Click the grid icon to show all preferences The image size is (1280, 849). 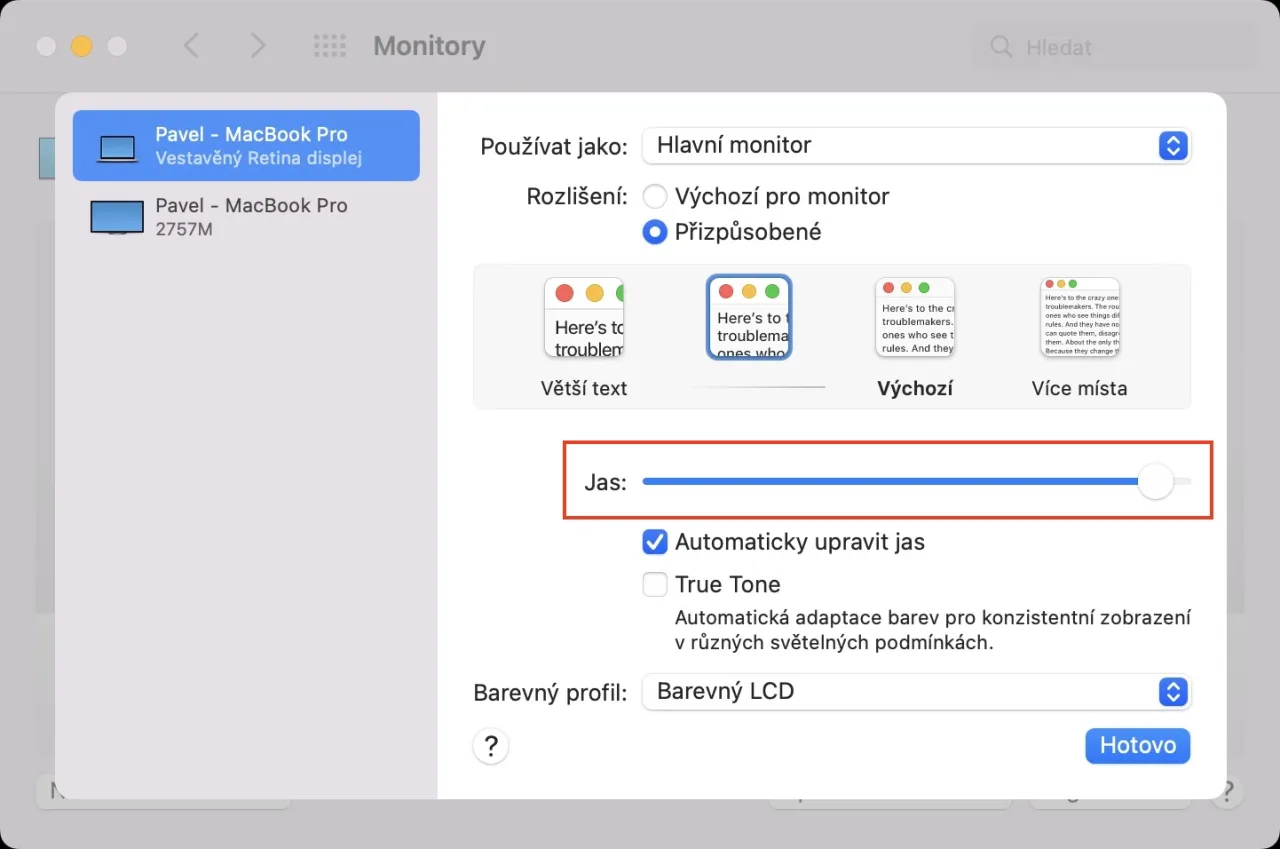click(x=330, y=46)
